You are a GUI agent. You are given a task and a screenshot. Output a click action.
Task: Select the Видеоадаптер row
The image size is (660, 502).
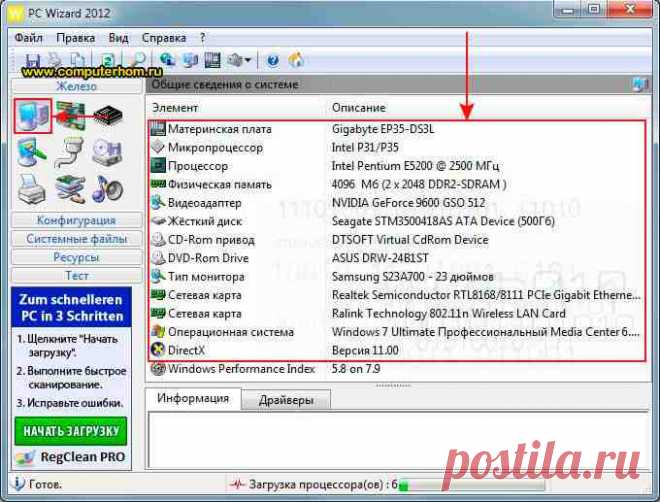click(x=397, y=203)
